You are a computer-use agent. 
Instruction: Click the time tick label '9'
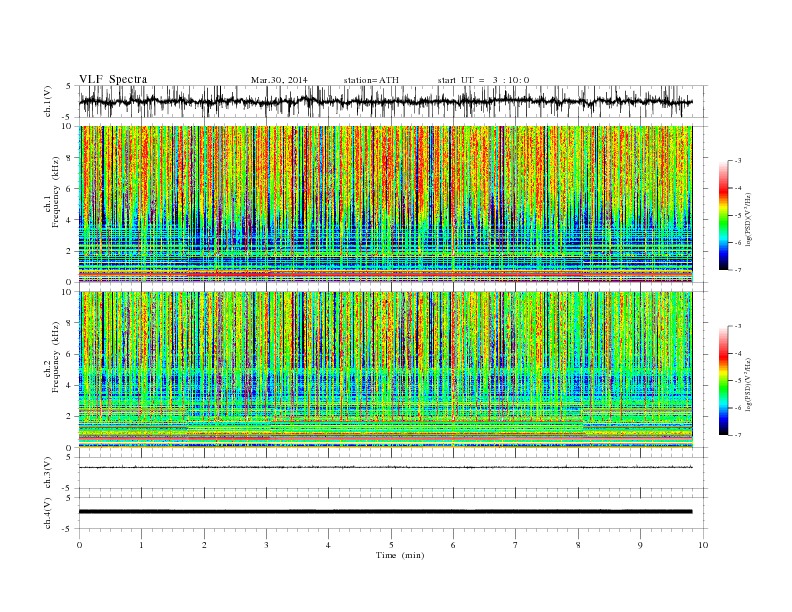tap(640, 545)
